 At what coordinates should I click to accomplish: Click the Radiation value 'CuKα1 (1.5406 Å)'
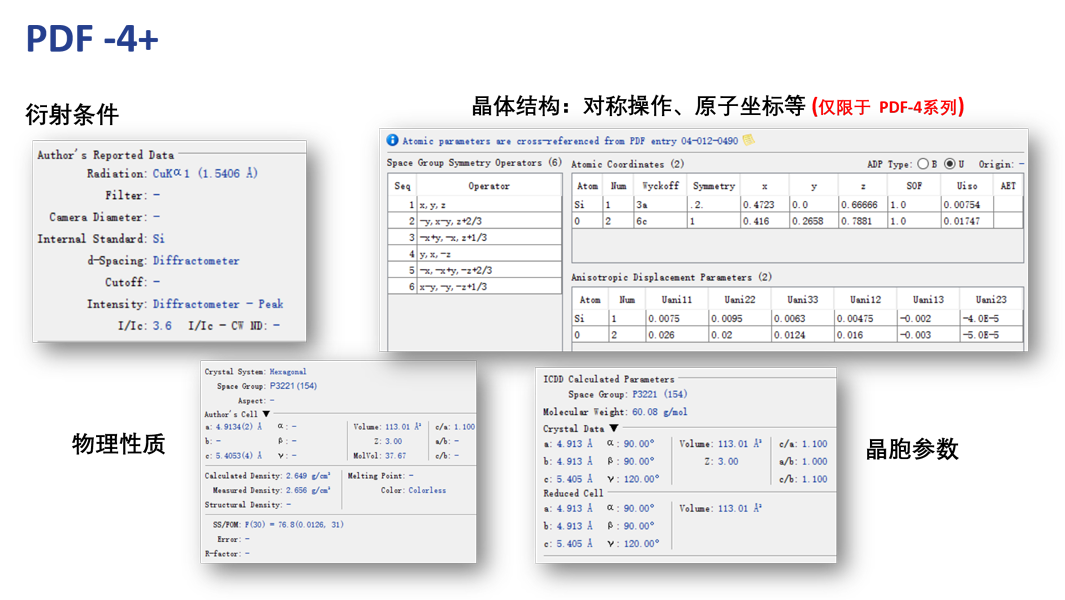(205, 173)
